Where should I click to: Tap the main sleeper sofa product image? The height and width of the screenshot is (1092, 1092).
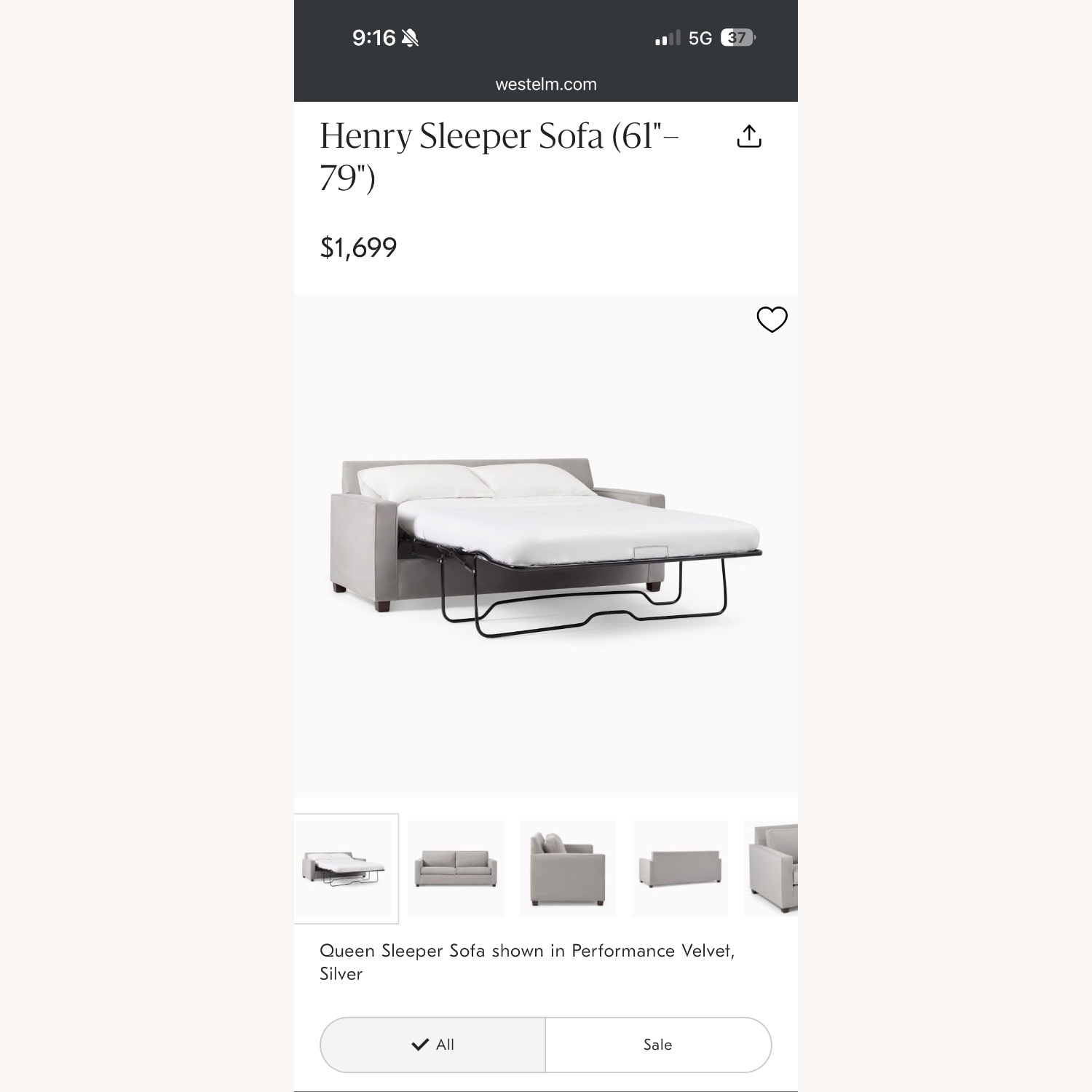(x=546, y=546)
